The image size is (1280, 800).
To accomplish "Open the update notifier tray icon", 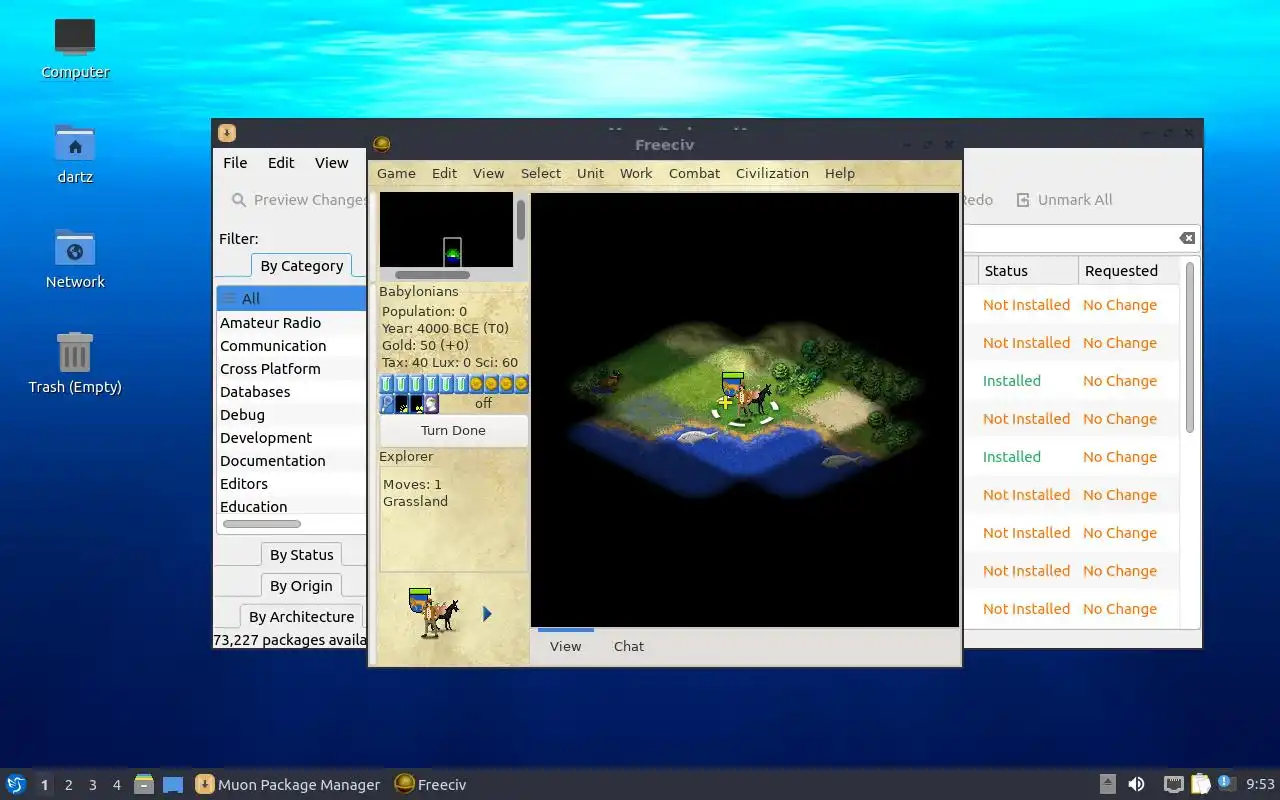I will point(1226,783).
